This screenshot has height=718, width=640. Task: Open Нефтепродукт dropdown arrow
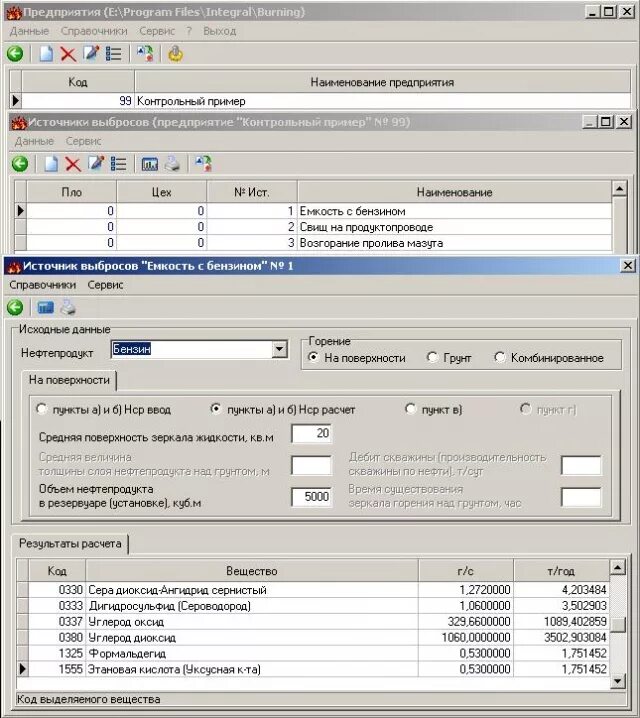click(x=279, y=349)
